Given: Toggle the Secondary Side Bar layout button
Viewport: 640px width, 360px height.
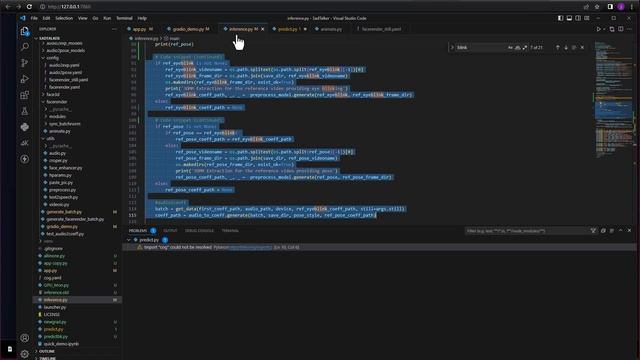Looking at the screenshot, I should click(x=578, y=18).
